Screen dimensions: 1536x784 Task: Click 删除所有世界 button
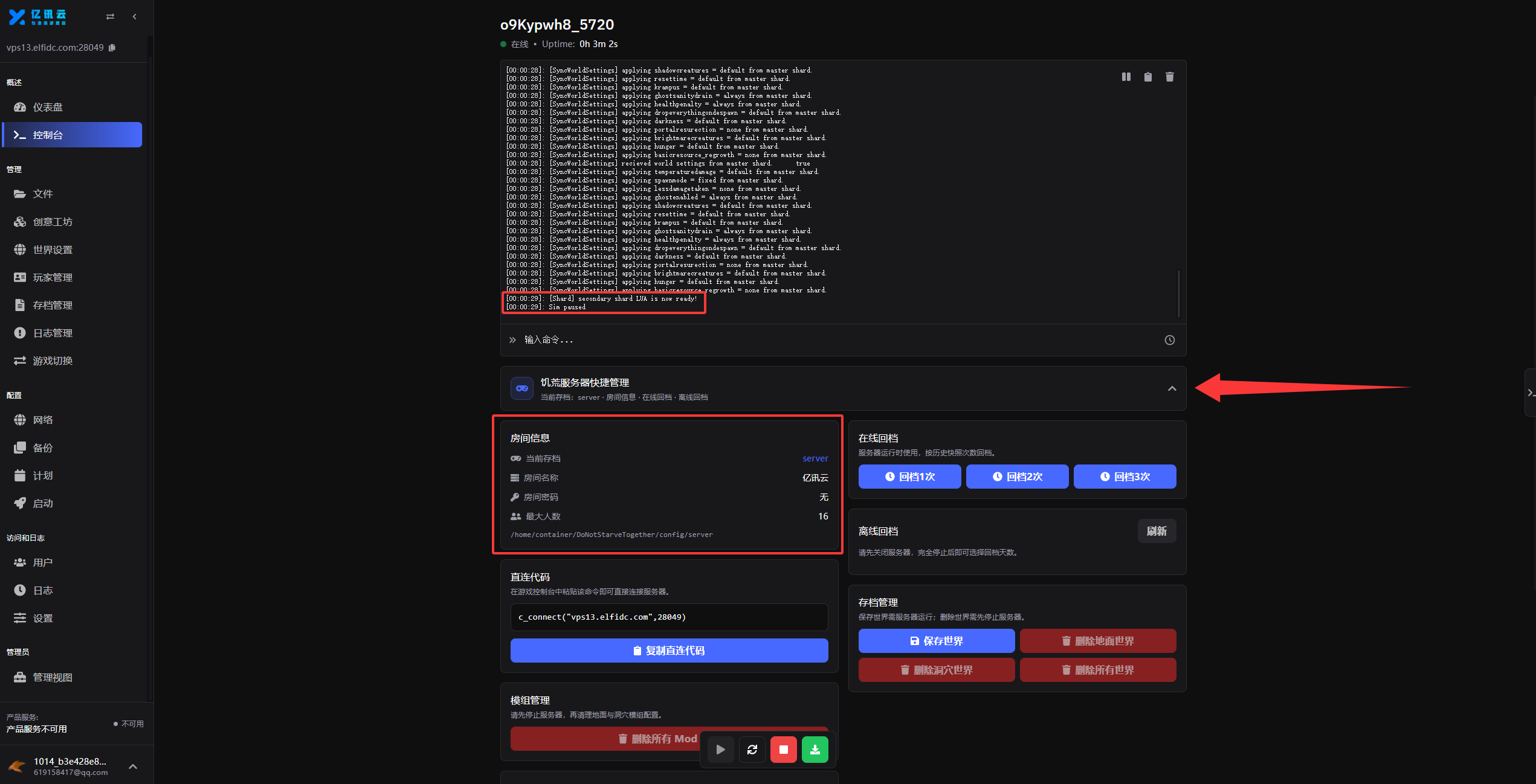[1098, 670]
